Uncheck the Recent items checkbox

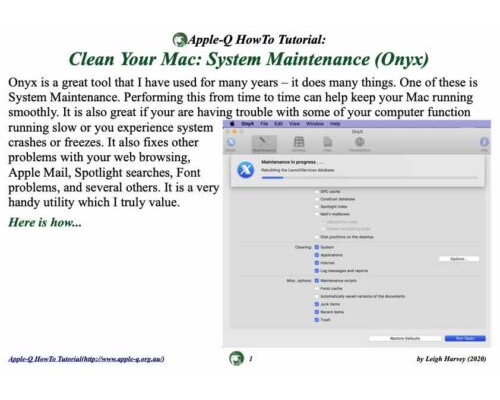tap(317, 312)
